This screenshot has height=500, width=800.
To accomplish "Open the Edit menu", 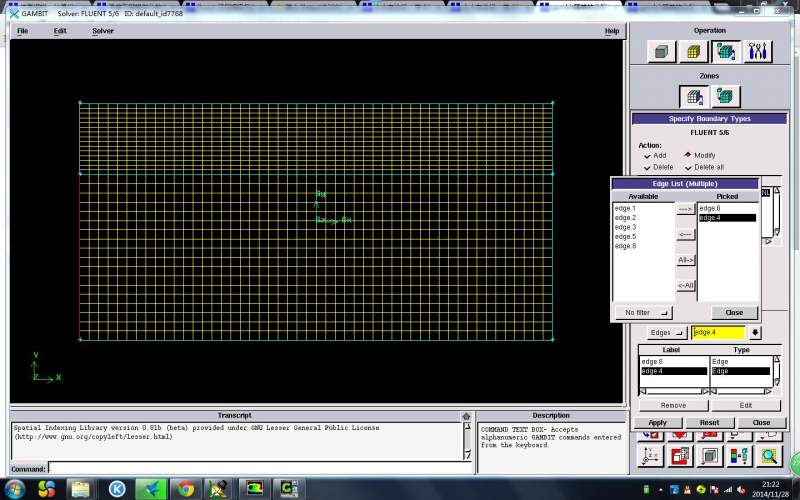I will coord(60,31).
